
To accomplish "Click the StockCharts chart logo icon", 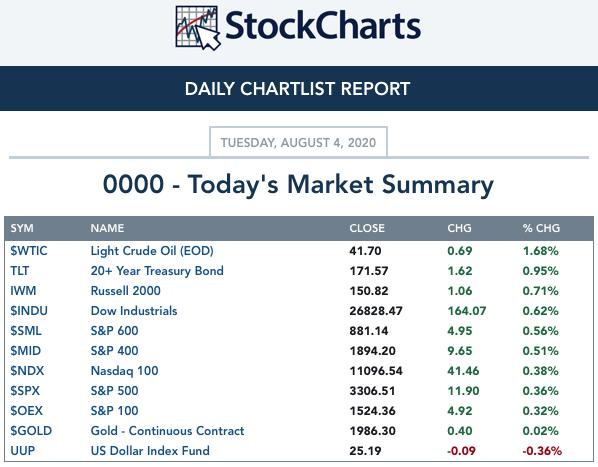I will [198, 28].
